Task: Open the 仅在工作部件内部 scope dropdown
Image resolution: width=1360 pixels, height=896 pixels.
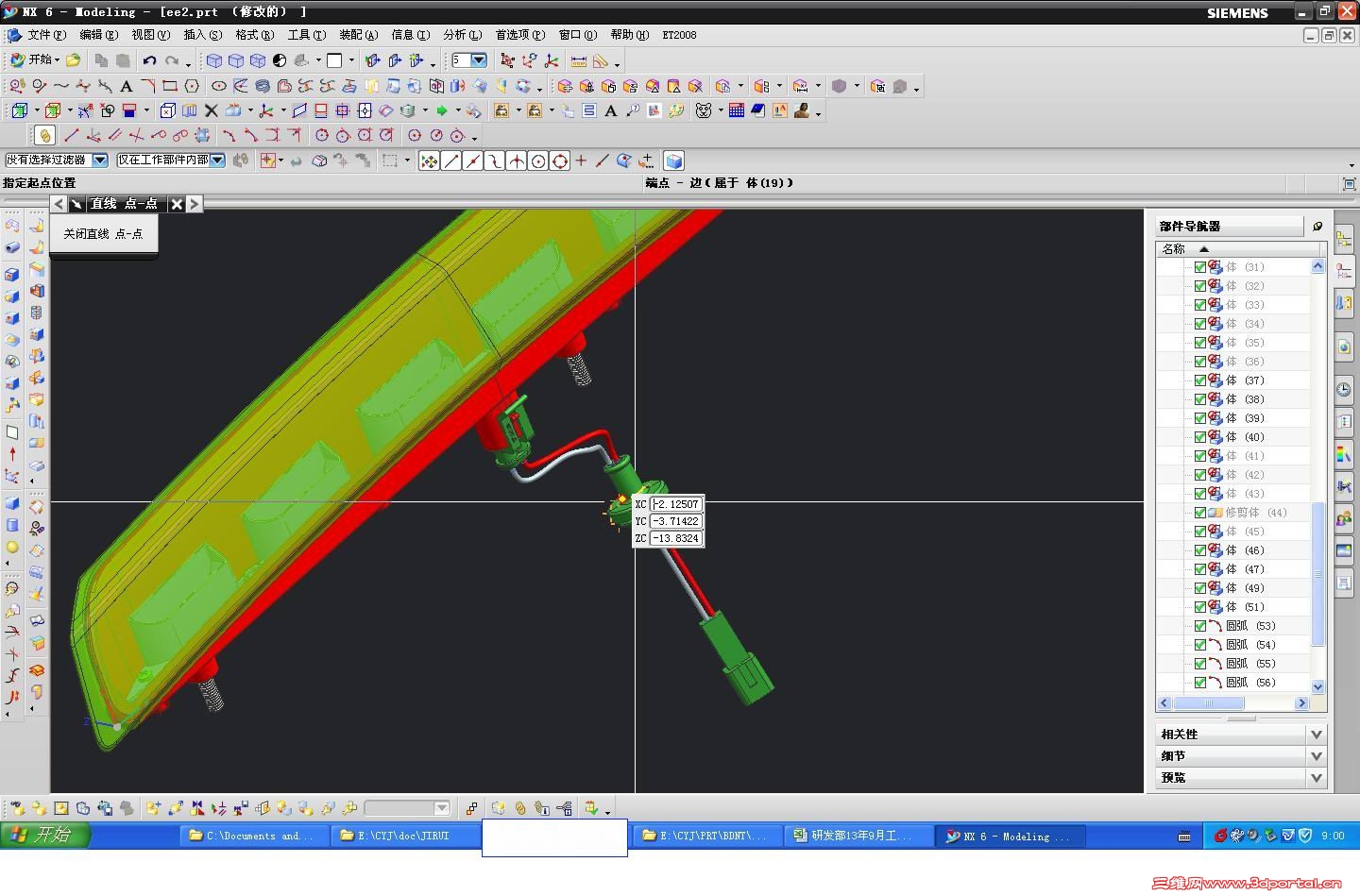Action: [x=217, y=161]
